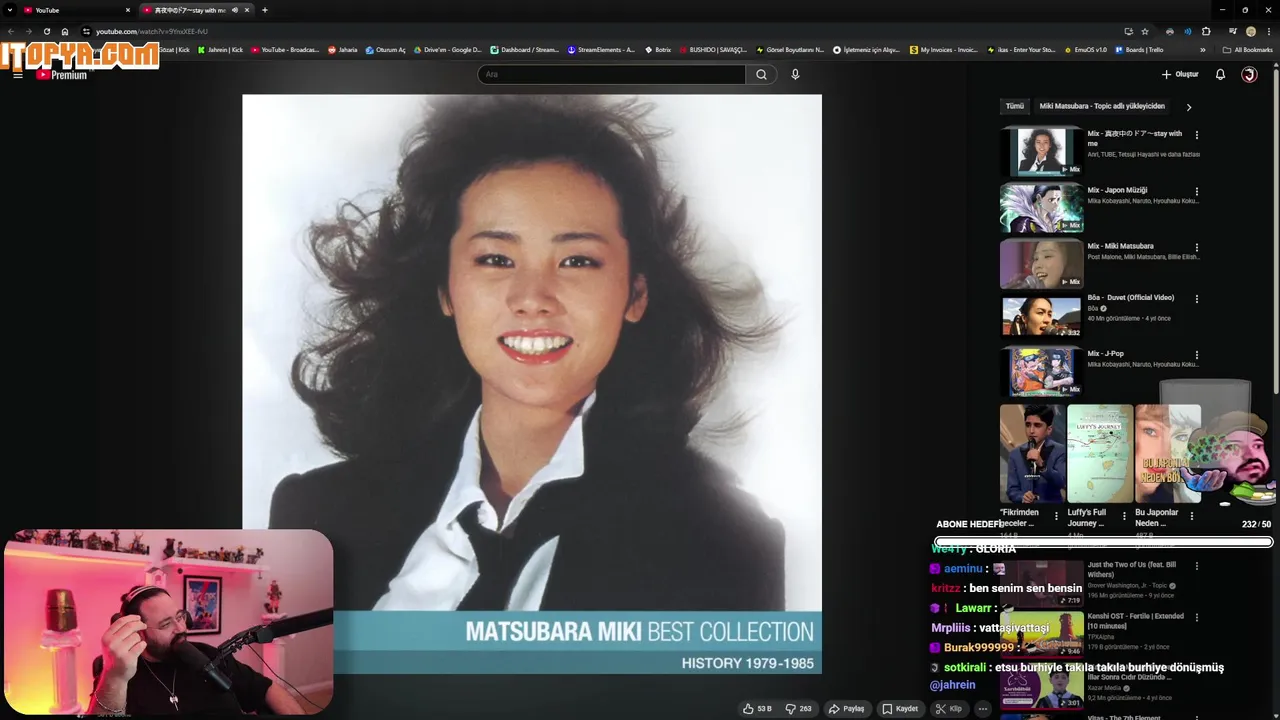Open Bôa - Duvet (Official Video) title
The image size is (1280, 720).
(x=1131, y=298)
